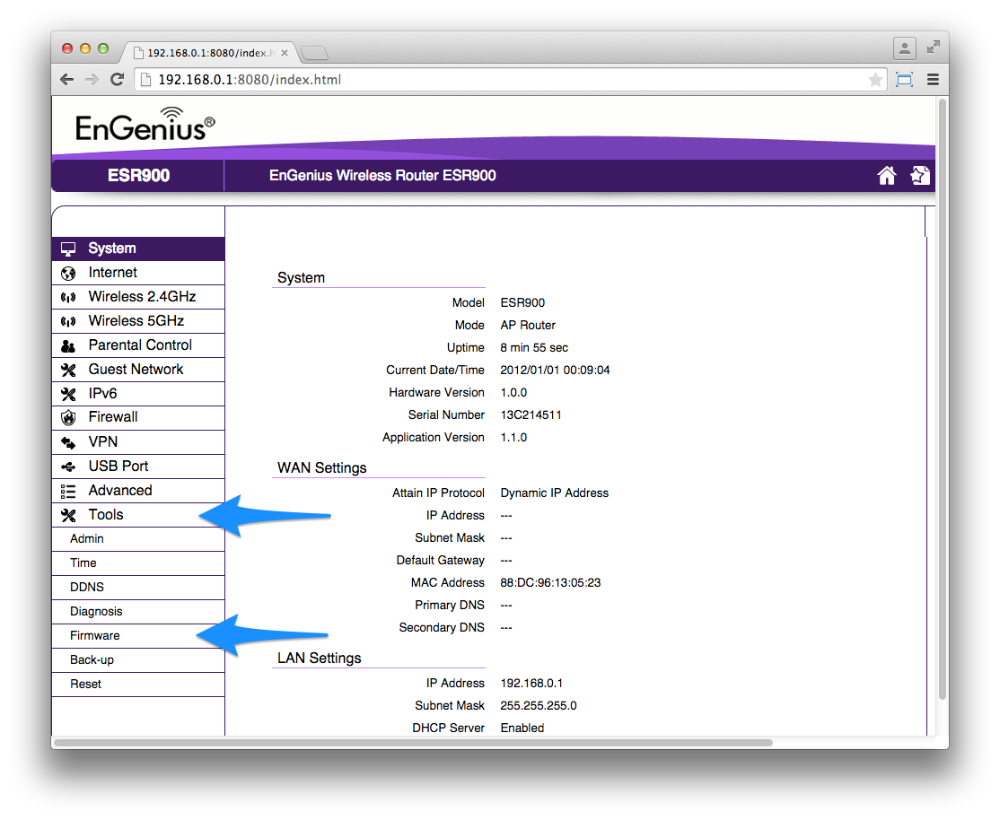Close the 192.168.0.1 browser tab
1000x820 pixels.
284,53
